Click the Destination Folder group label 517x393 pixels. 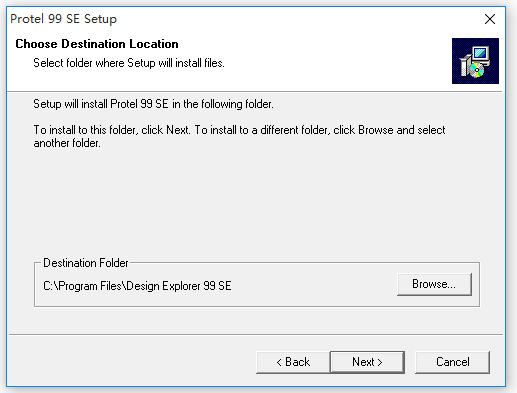(x=86, y=263)
